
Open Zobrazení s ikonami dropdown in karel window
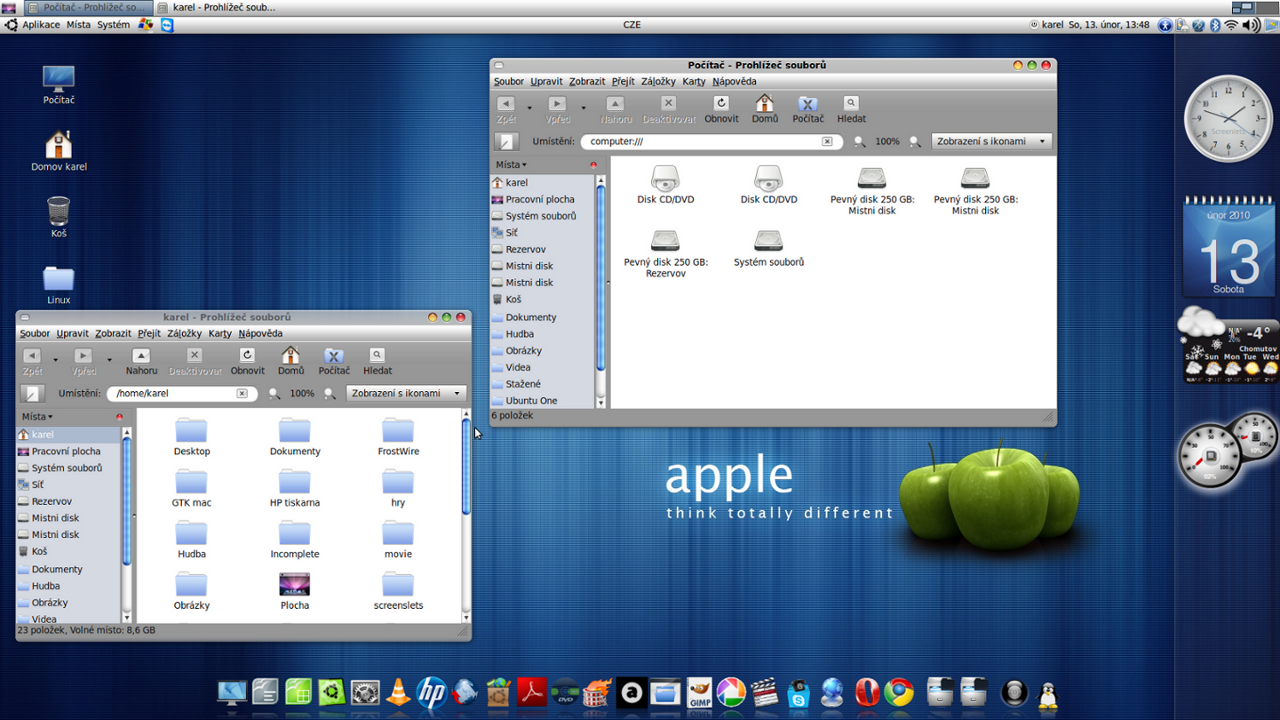406,394
